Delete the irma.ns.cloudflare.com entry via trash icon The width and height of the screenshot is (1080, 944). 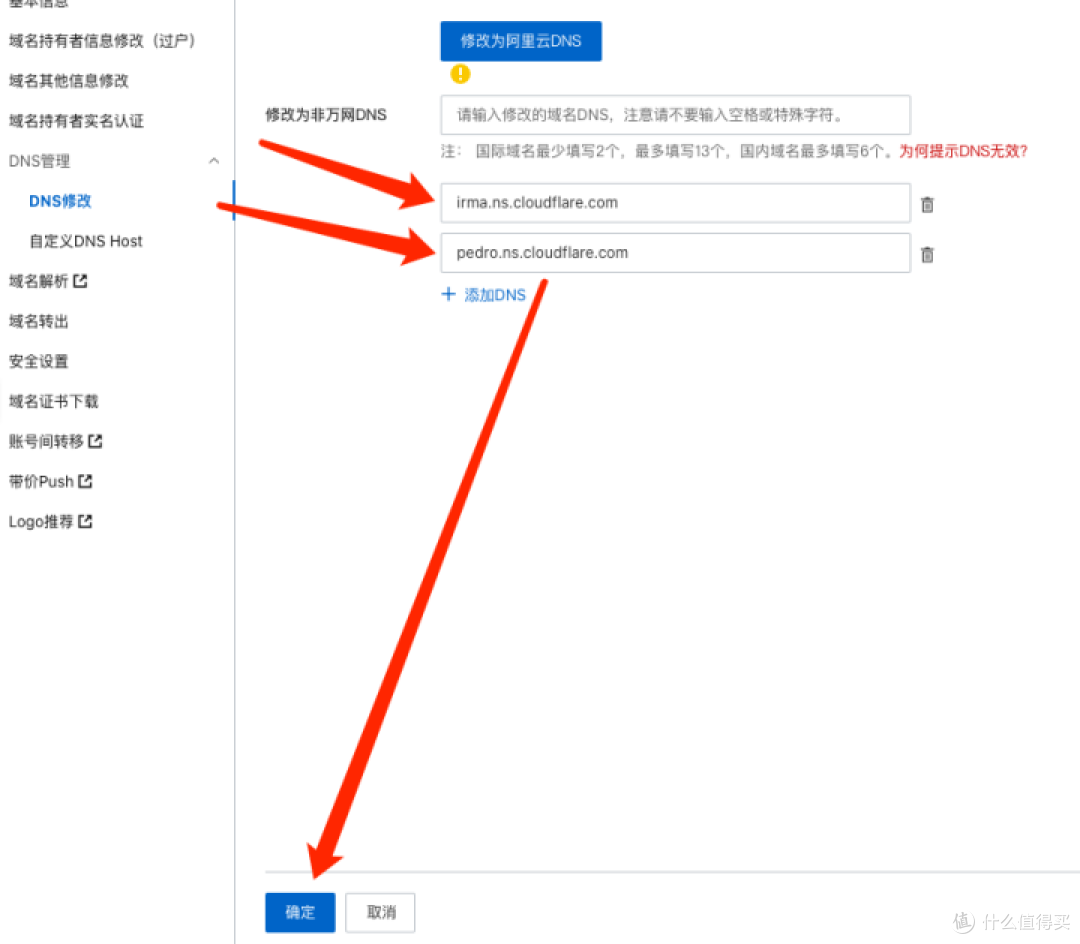point(927,204)
